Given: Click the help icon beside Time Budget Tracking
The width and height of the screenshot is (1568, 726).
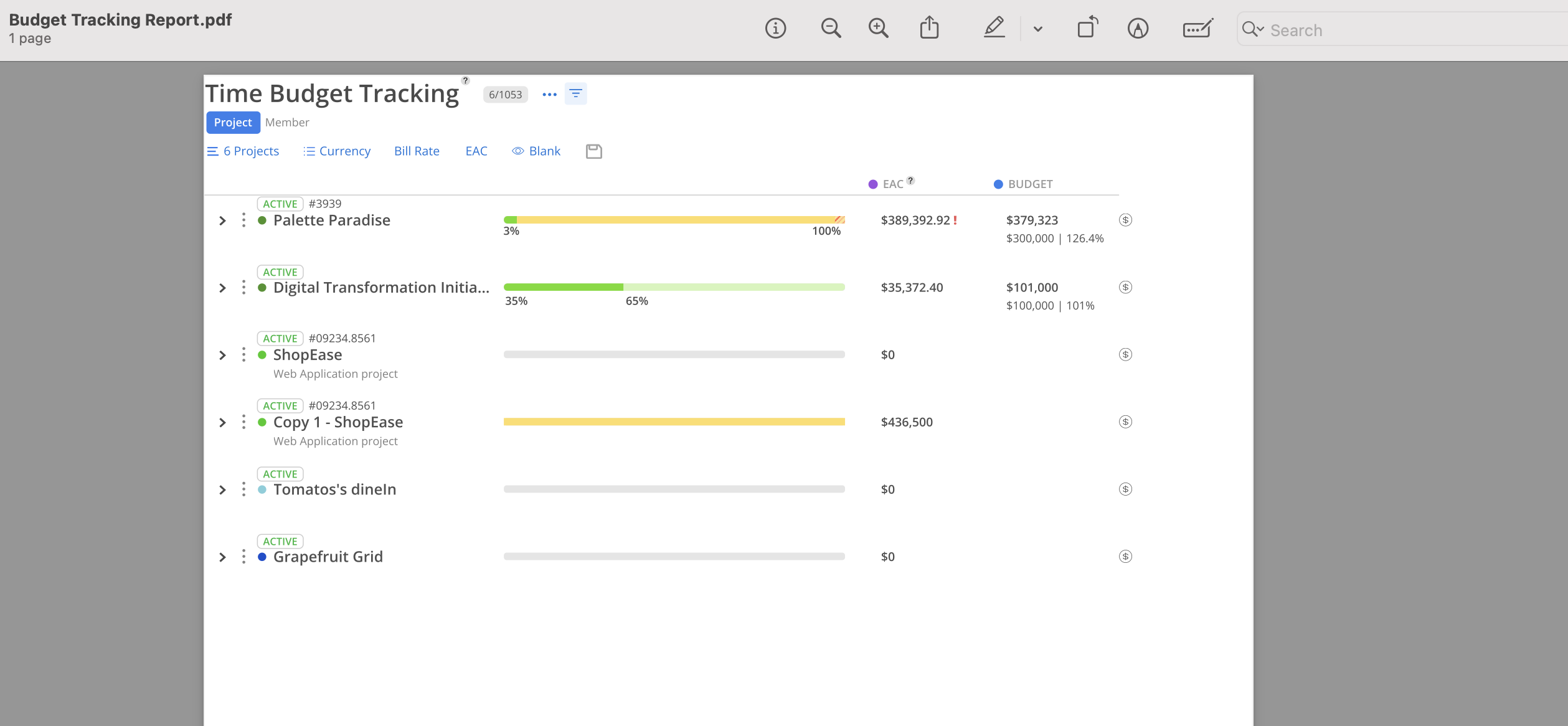Looking at the screenshot, I should click(x=465, y=80).
